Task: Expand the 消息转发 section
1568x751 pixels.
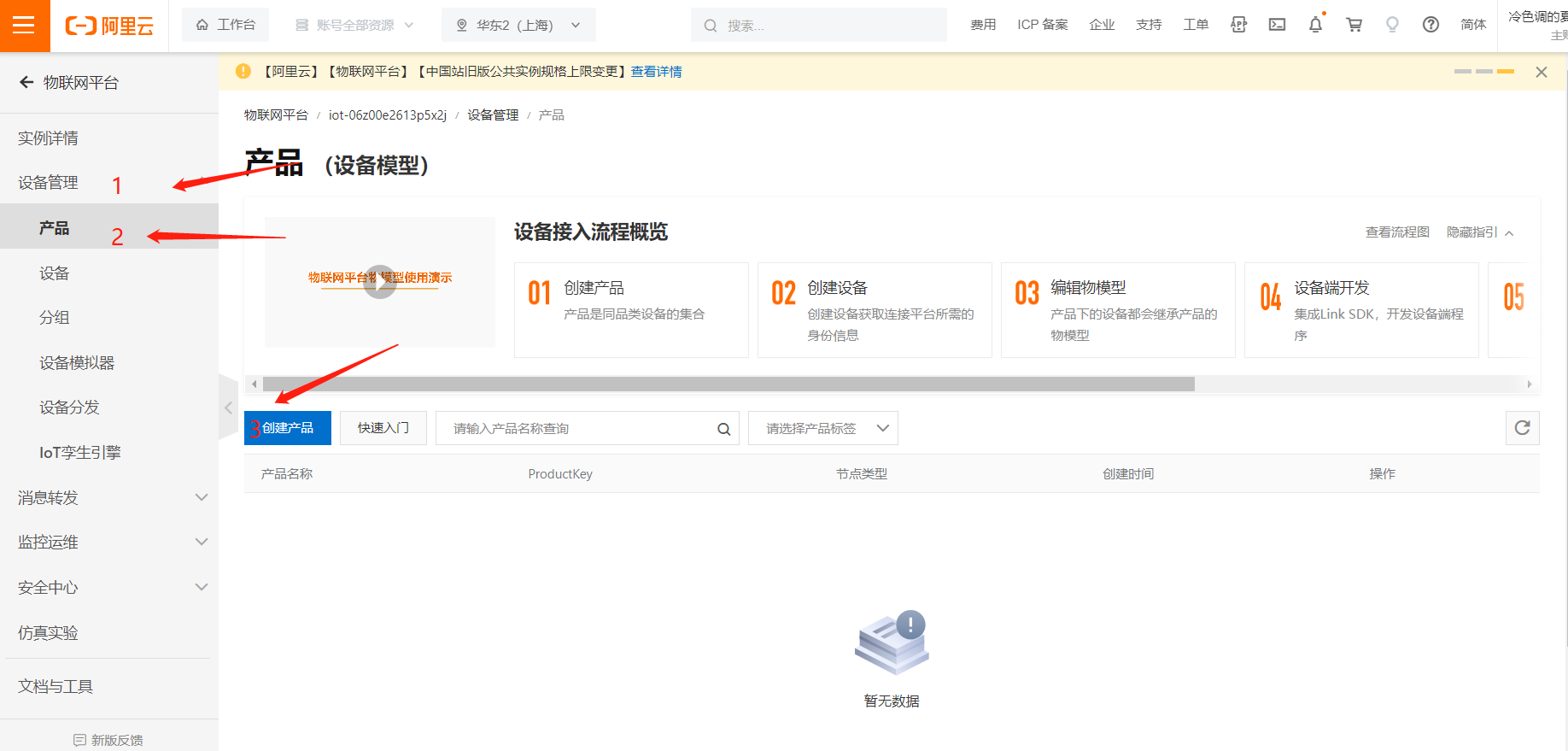Action: coord(109,497)
